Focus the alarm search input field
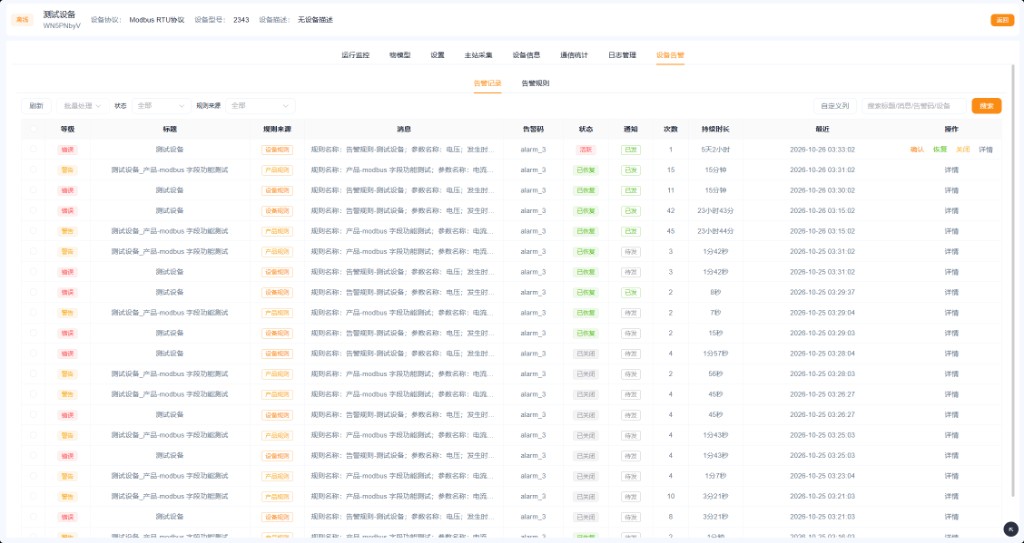The width and height of the screenshot is (1024, 543). click(x=914, y=106)
